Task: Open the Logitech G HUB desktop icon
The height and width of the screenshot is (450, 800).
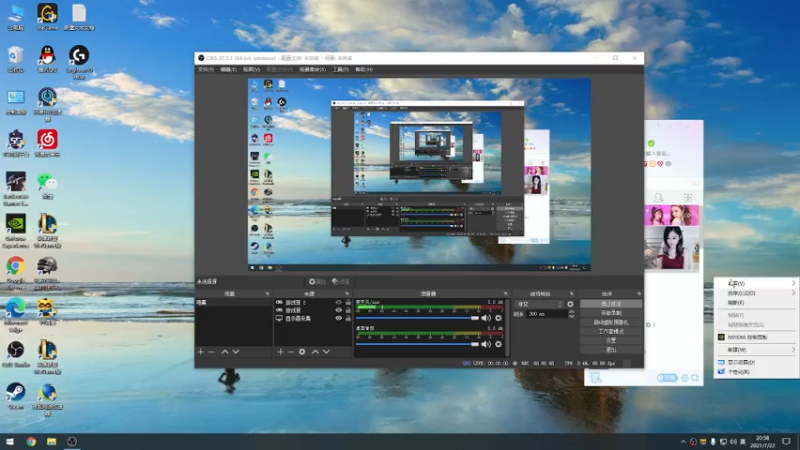Action: pos(79,61)
